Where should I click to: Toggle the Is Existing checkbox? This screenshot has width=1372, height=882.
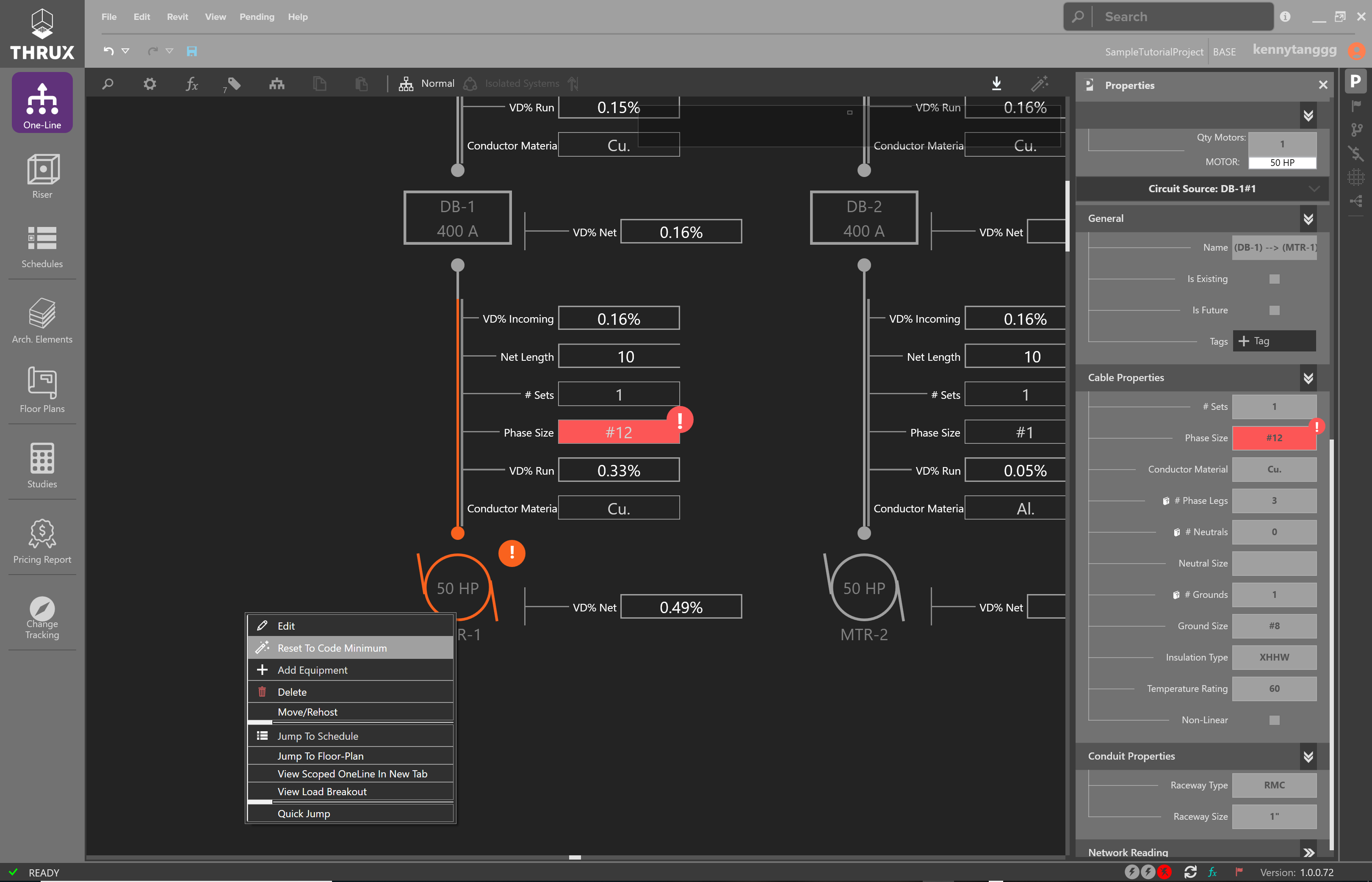pos(1274,279)
